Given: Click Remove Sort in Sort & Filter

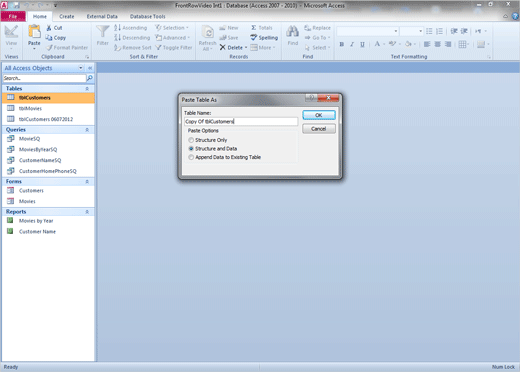Looking at the screenshot, I should coord(133,48).
